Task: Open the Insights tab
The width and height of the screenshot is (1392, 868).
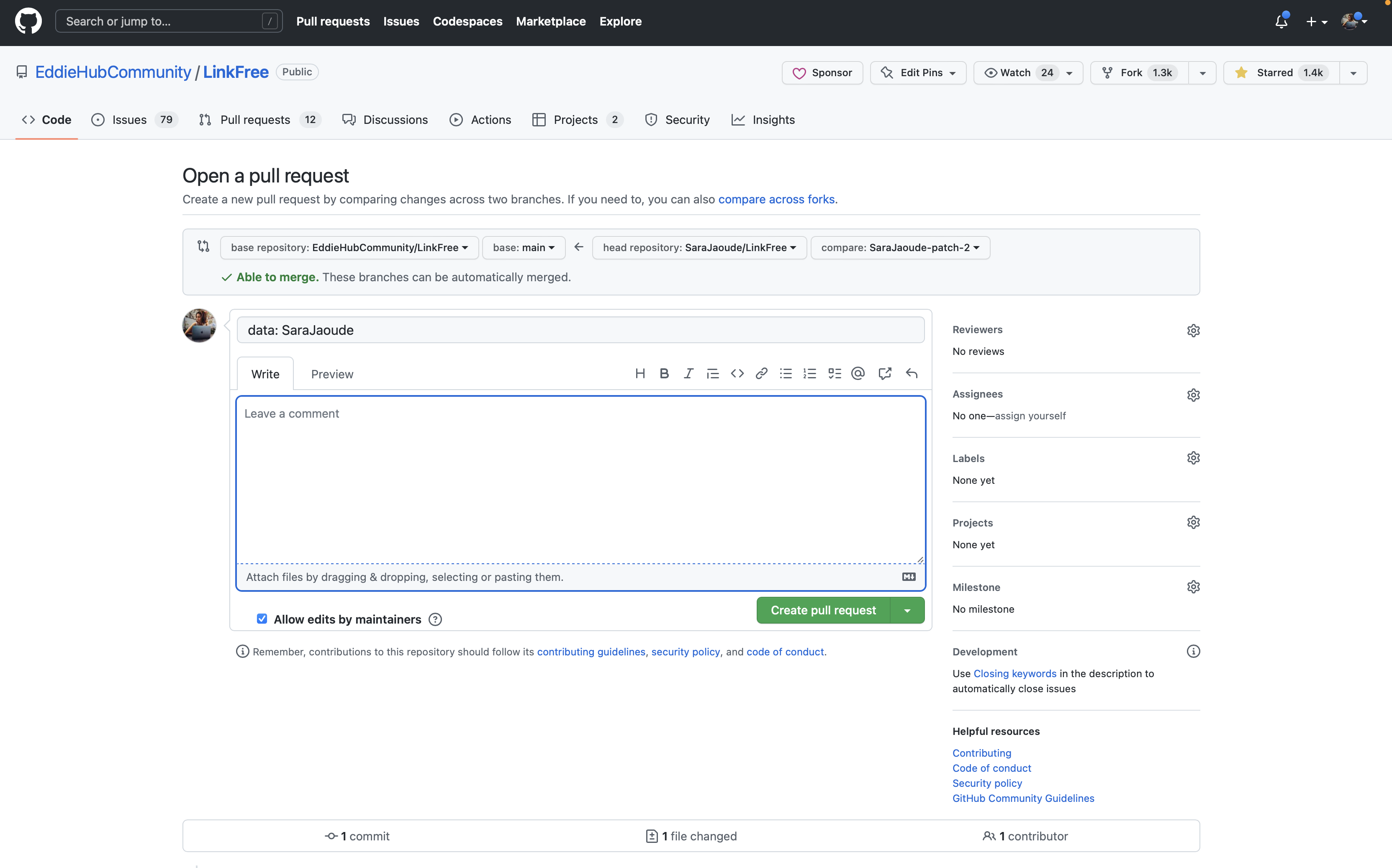Action: point(763,119)
